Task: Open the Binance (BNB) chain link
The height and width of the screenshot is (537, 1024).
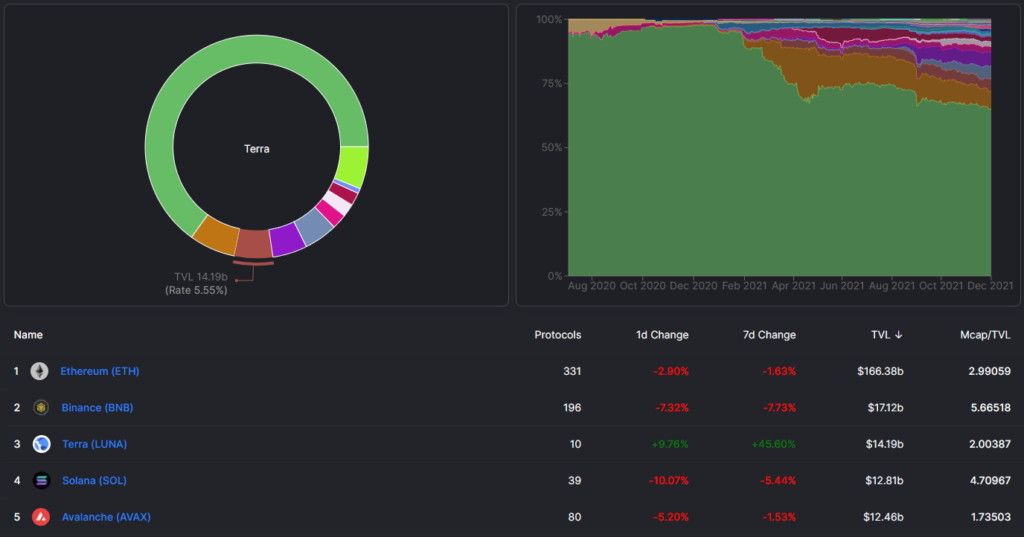Action: coord(96,407)
